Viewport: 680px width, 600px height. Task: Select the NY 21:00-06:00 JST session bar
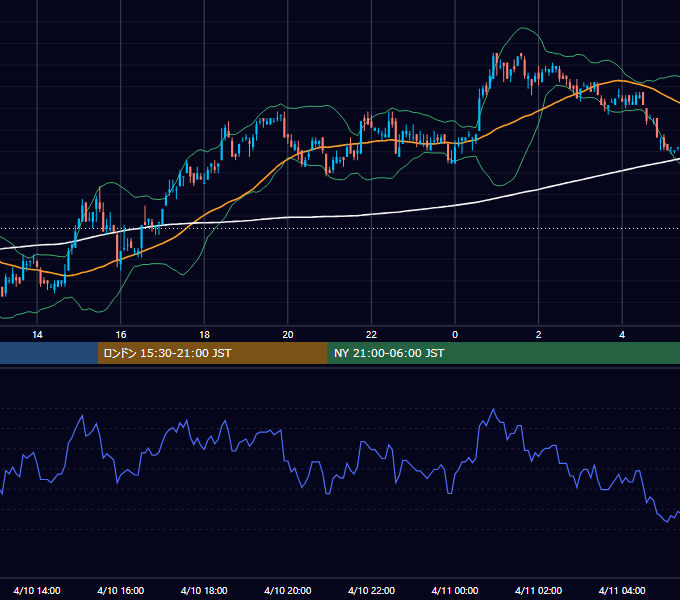click(x=503, y=353)
